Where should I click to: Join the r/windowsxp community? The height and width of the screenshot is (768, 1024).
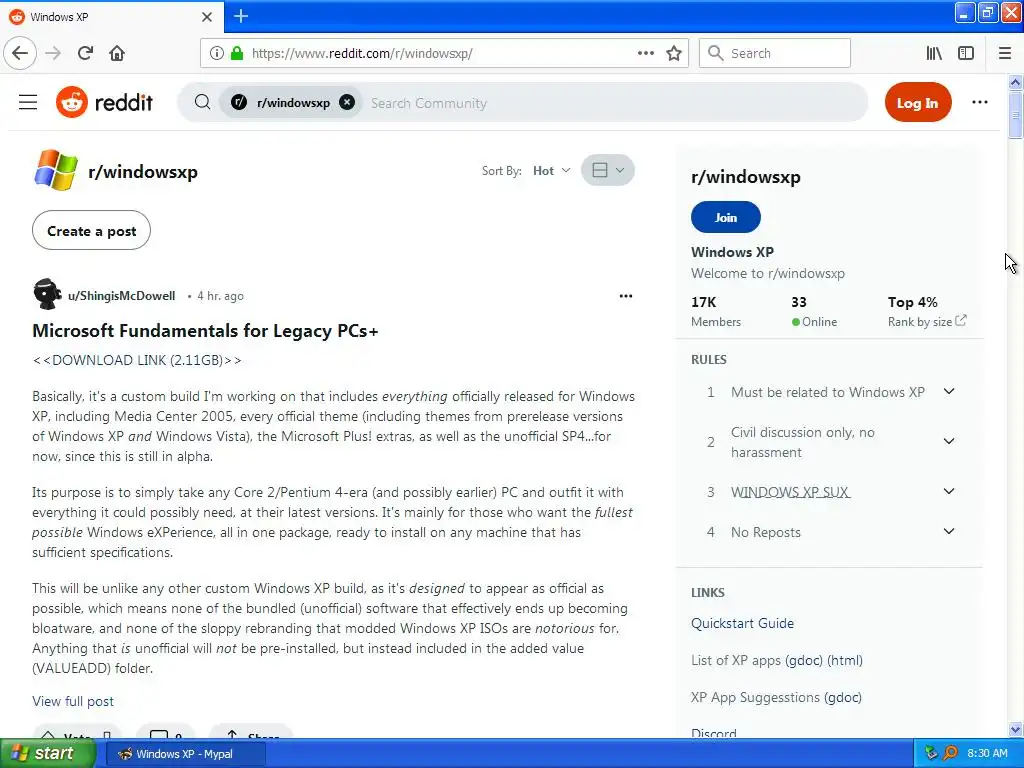726,217
